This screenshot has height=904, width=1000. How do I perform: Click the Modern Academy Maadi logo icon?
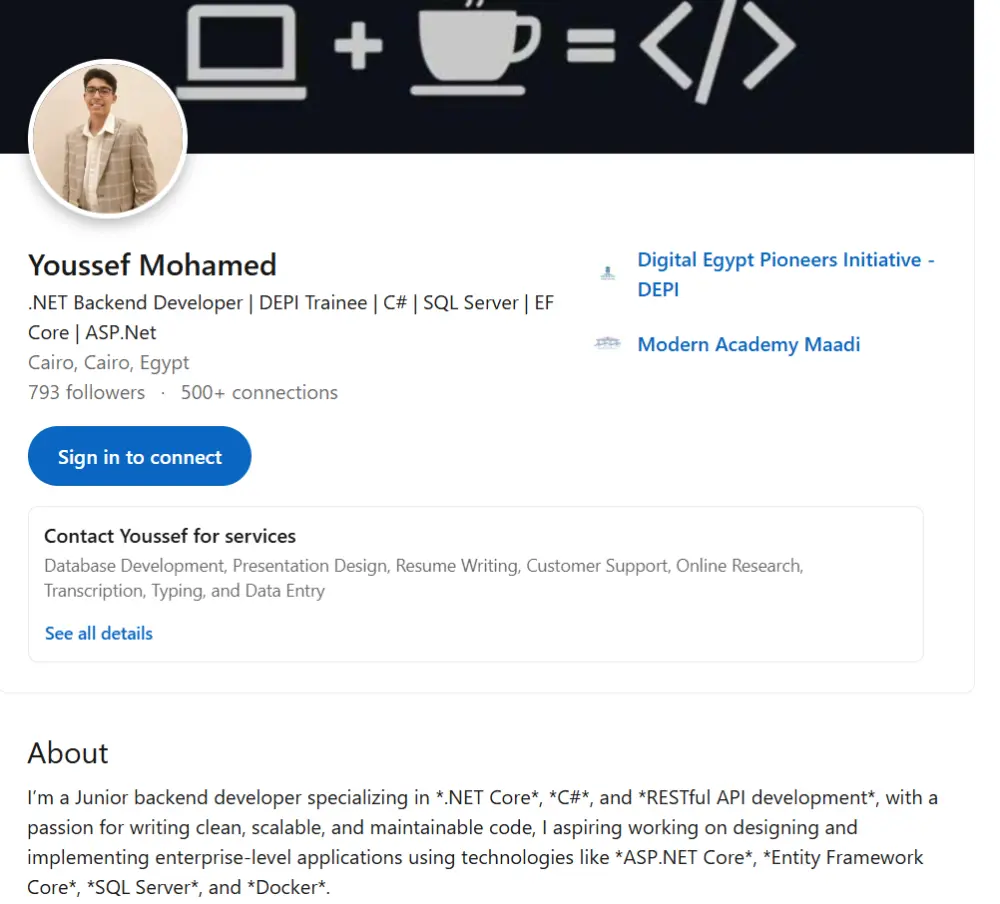(607, 344)
